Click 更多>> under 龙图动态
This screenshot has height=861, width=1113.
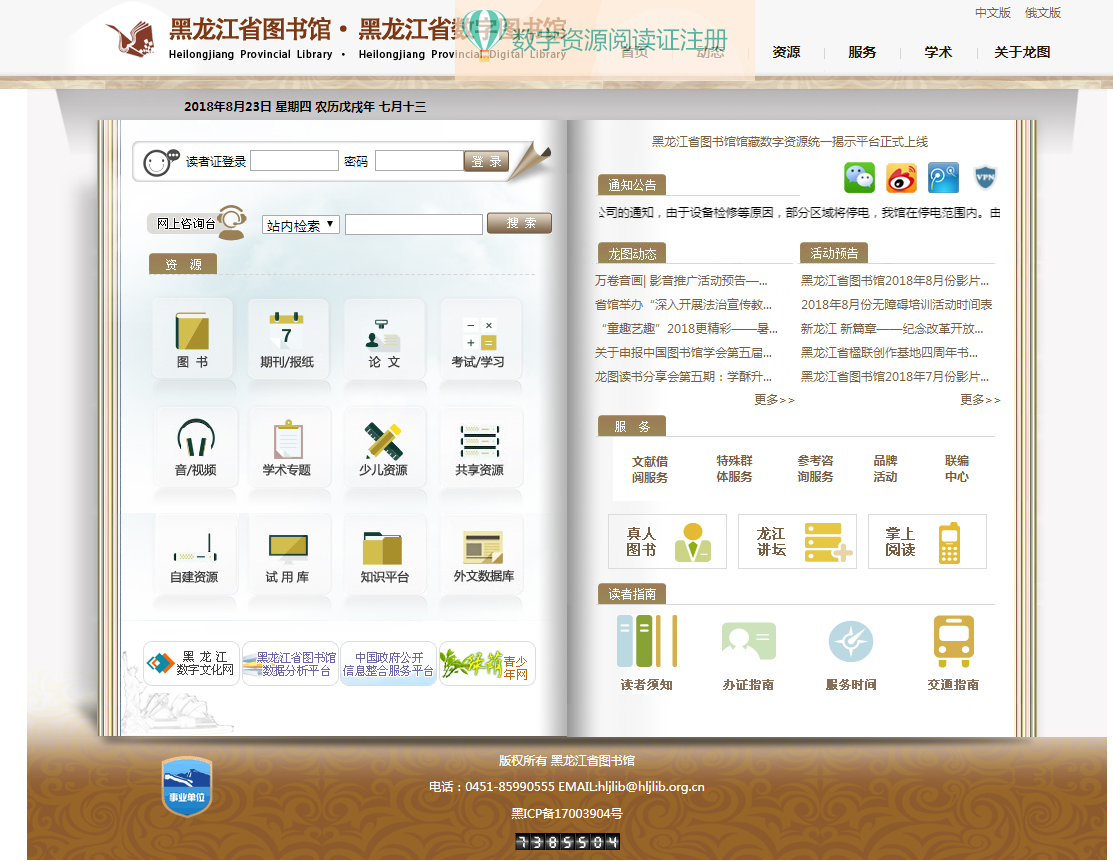point(774,400)
